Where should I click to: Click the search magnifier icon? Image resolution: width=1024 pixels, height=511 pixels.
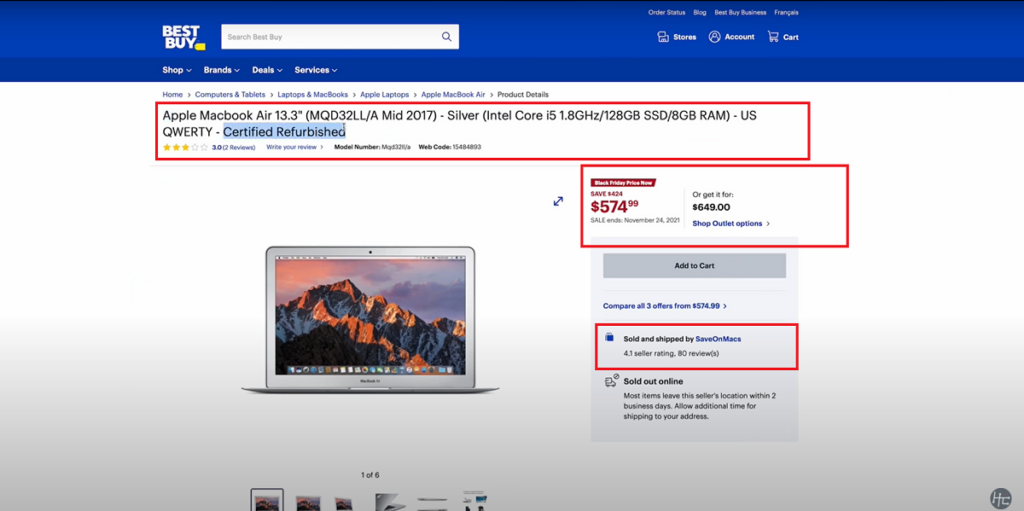[447, 37]
